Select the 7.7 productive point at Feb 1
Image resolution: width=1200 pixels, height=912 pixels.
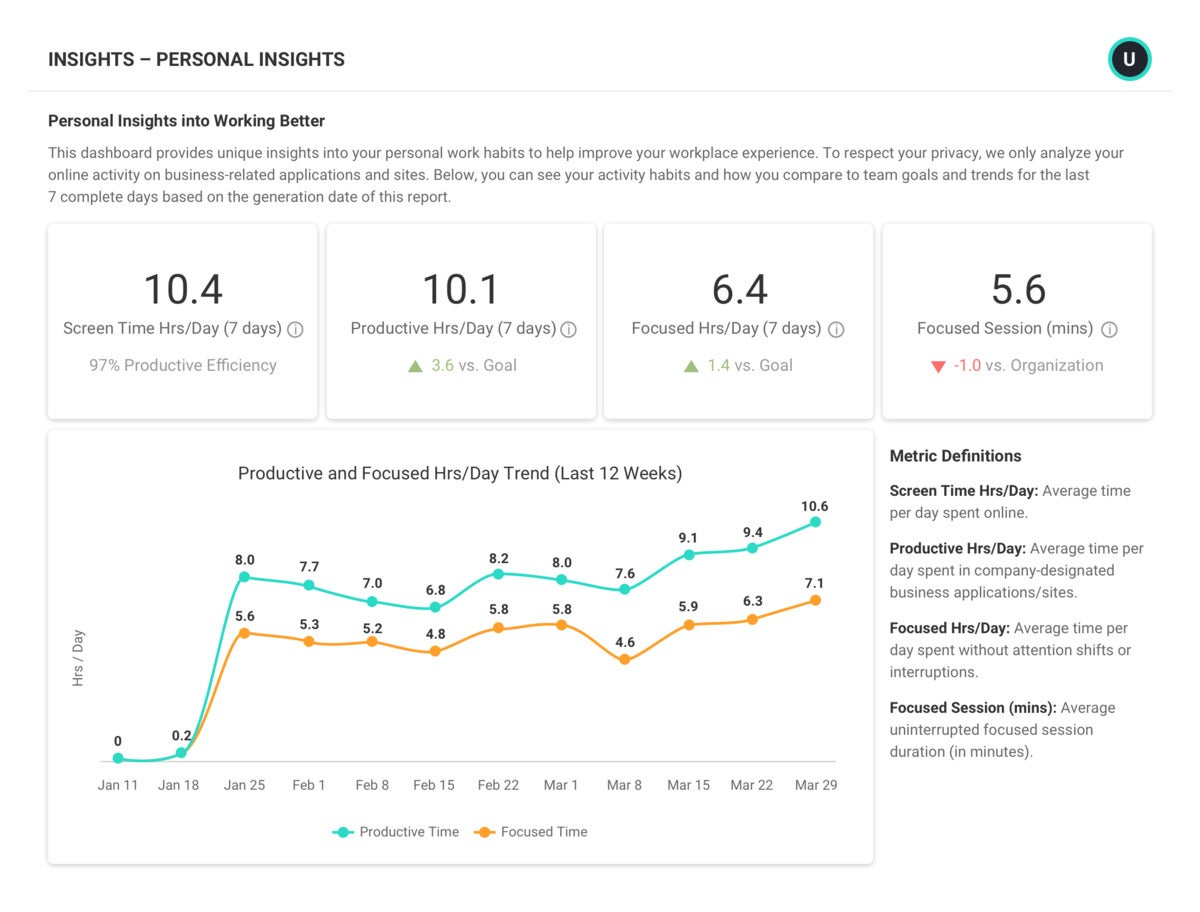[308, 585]
